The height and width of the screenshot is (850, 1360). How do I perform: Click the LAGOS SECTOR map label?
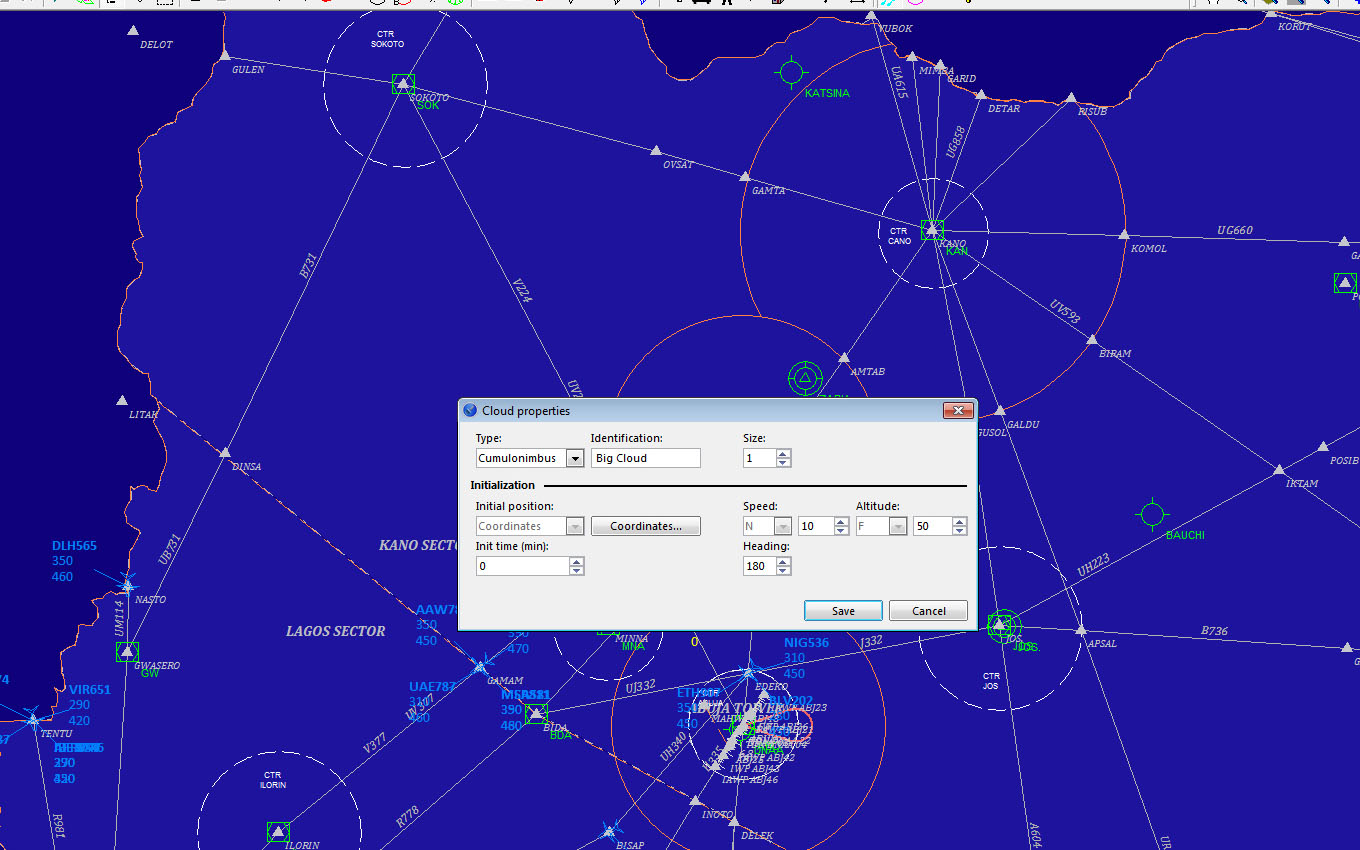(x=336, y=631)
